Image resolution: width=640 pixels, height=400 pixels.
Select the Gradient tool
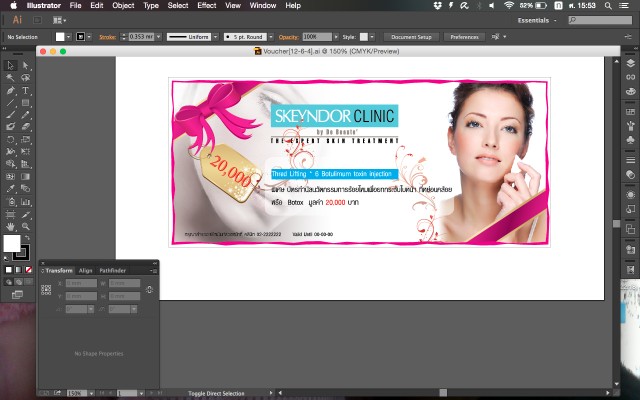click(x=26, y=177)
